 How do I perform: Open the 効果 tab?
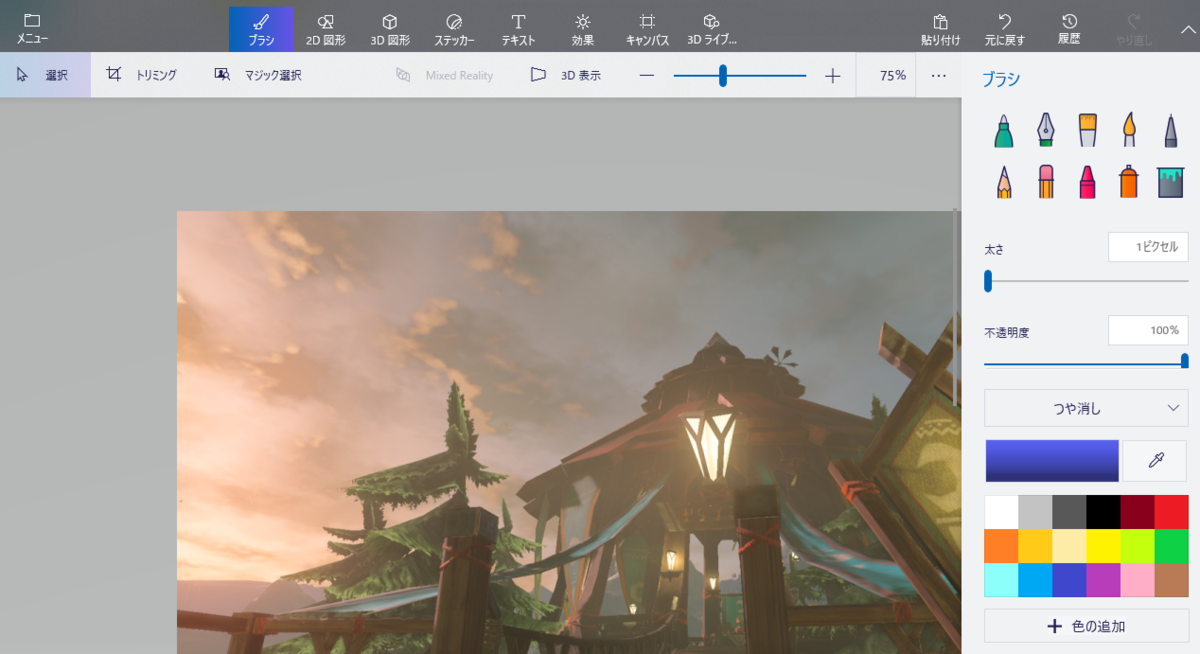pos(583,28)
